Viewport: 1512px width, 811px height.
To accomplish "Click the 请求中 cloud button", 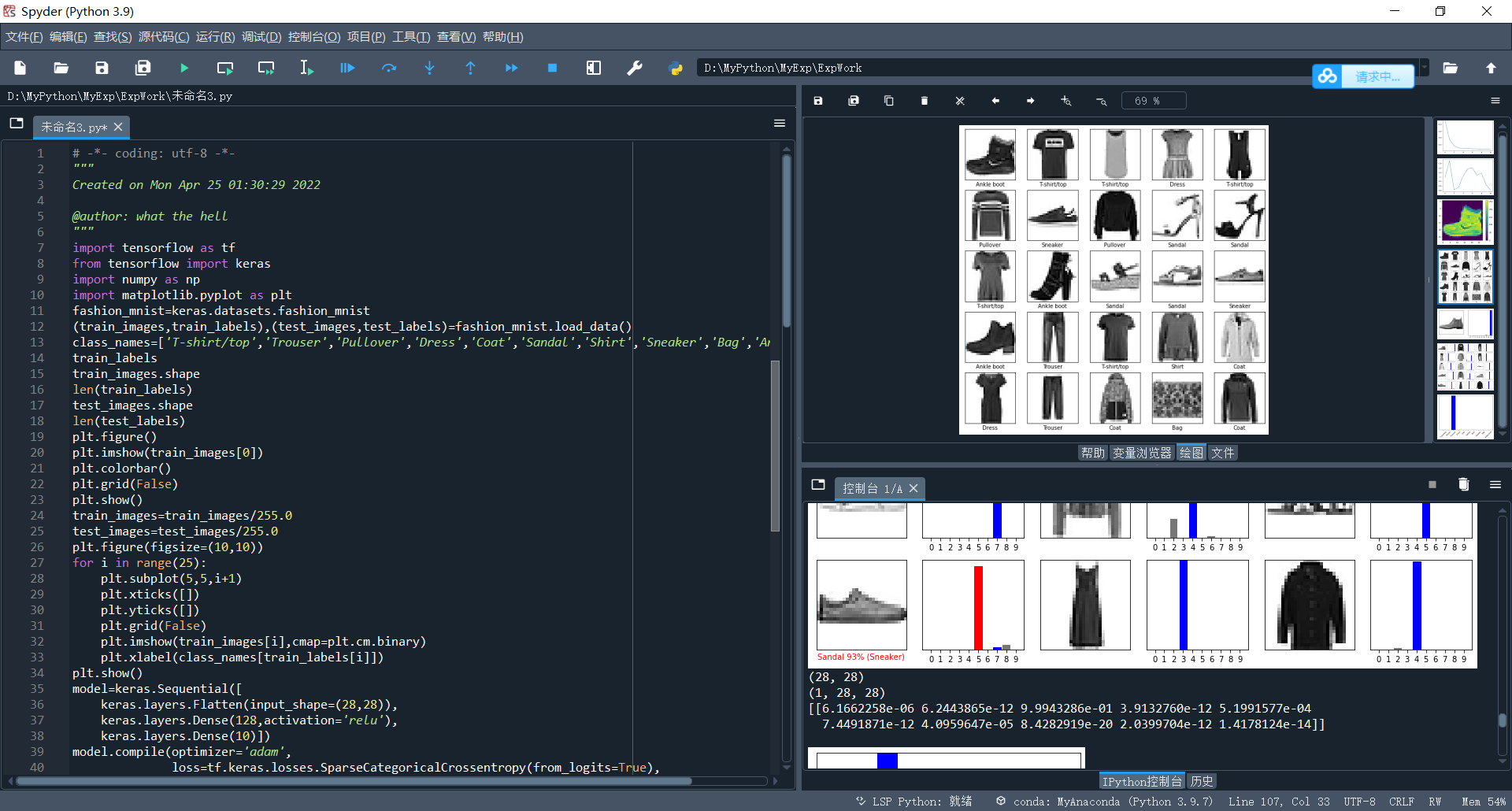I will [1363, 76].
